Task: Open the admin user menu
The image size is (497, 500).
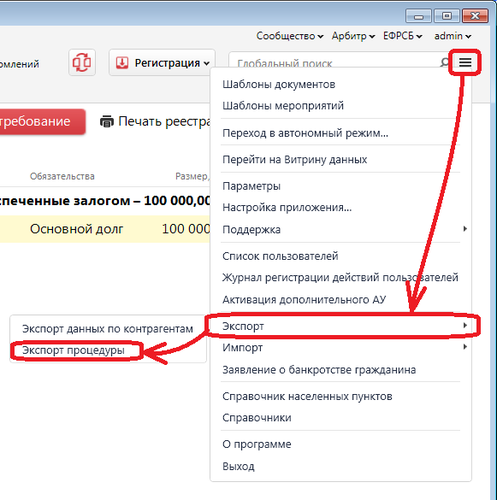Action: click(452, 36)
